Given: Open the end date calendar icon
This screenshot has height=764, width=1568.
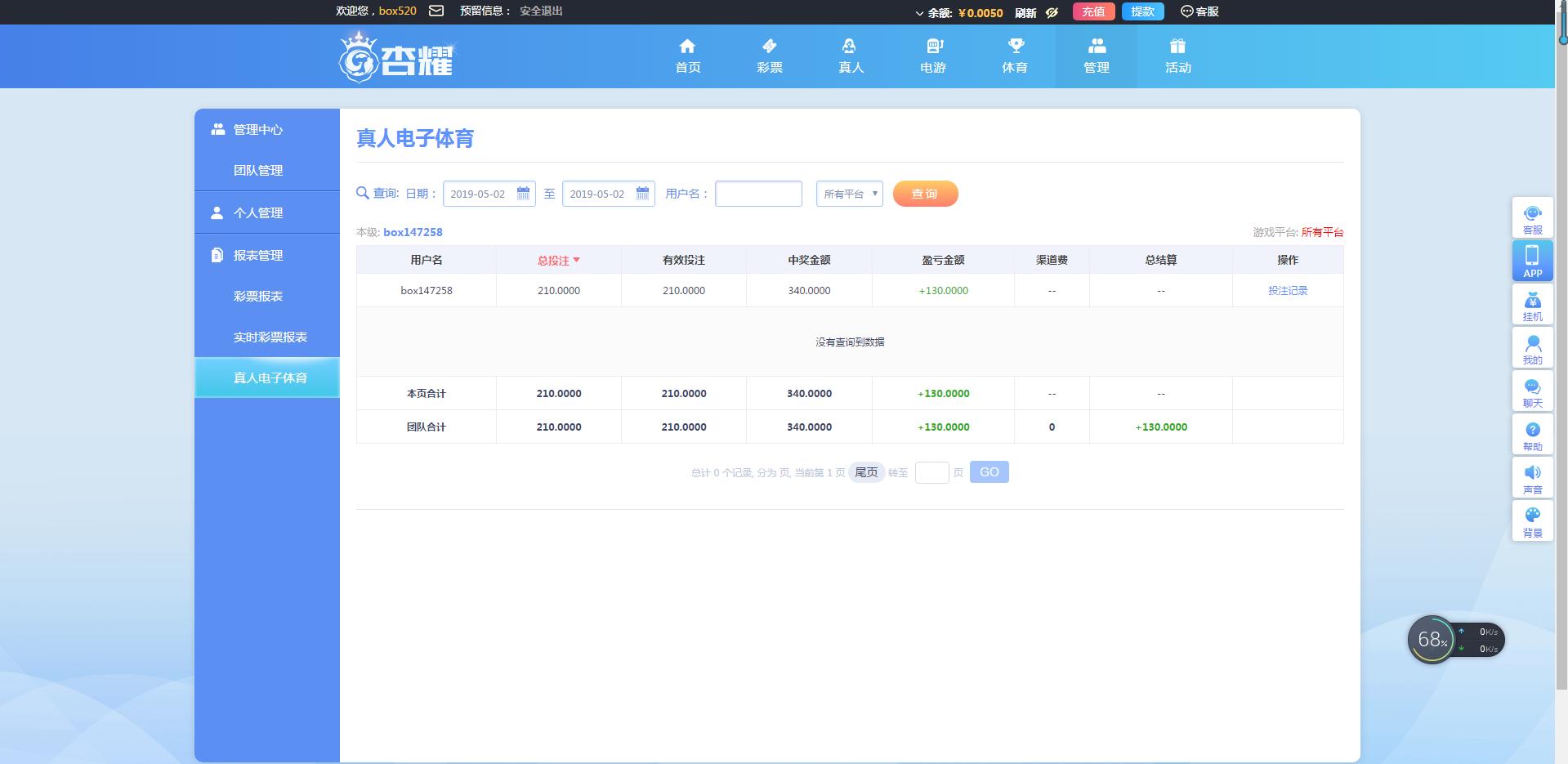Looking at the screenshot, I should pyautogui.click(x=643, y=194).
